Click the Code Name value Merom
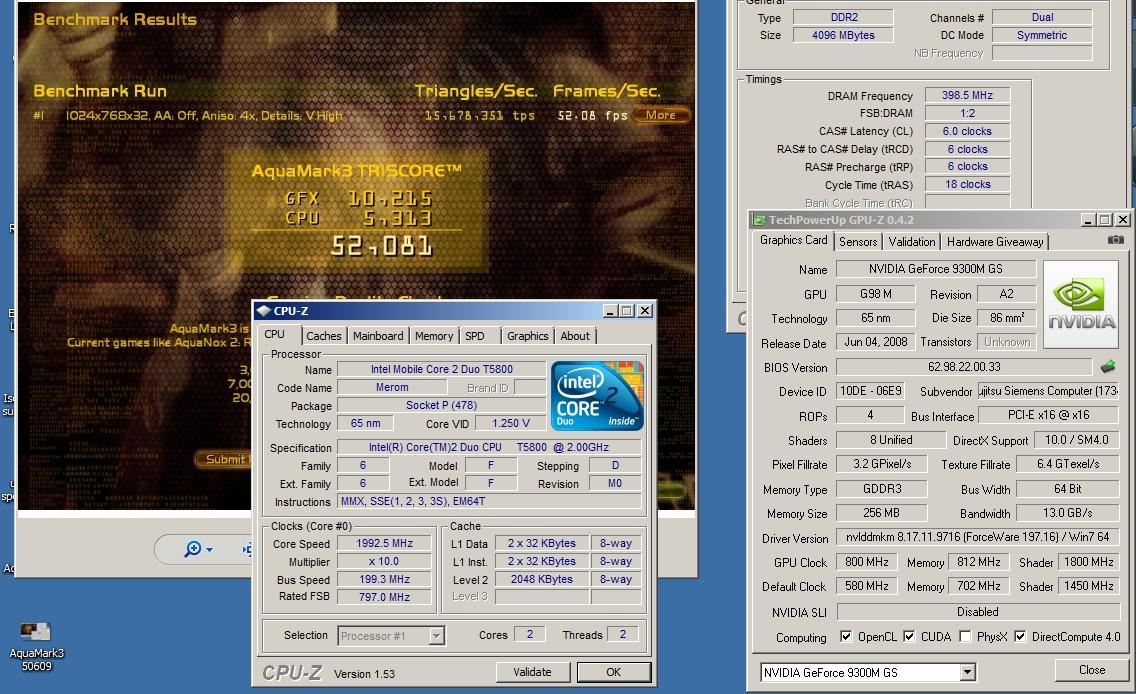Screen dimensions: 1136x694 392,388
